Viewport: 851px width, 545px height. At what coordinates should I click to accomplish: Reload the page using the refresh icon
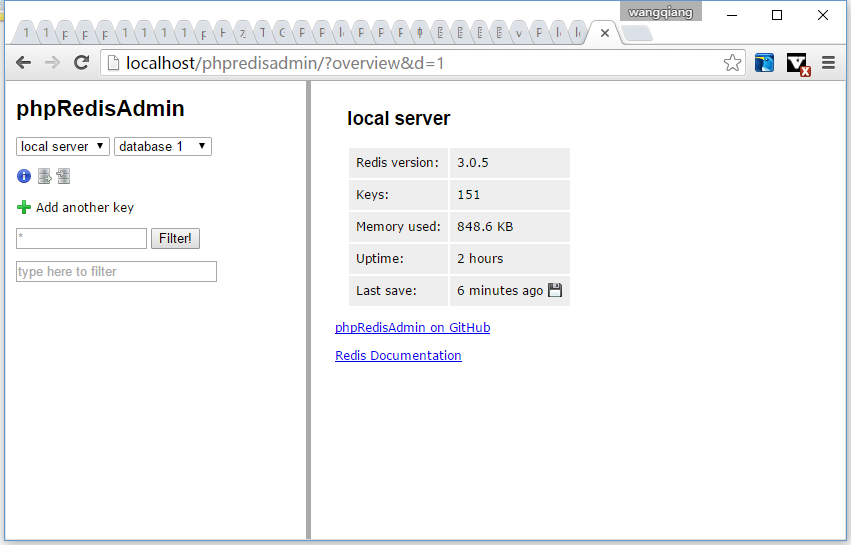pyautogui.click(x=82, y=63)
